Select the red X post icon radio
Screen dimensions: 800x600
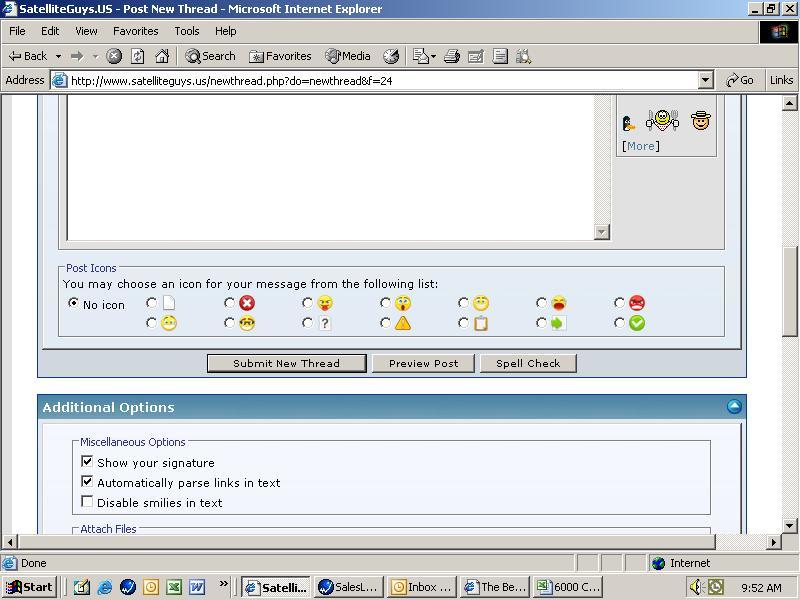[x=230, y=303]
